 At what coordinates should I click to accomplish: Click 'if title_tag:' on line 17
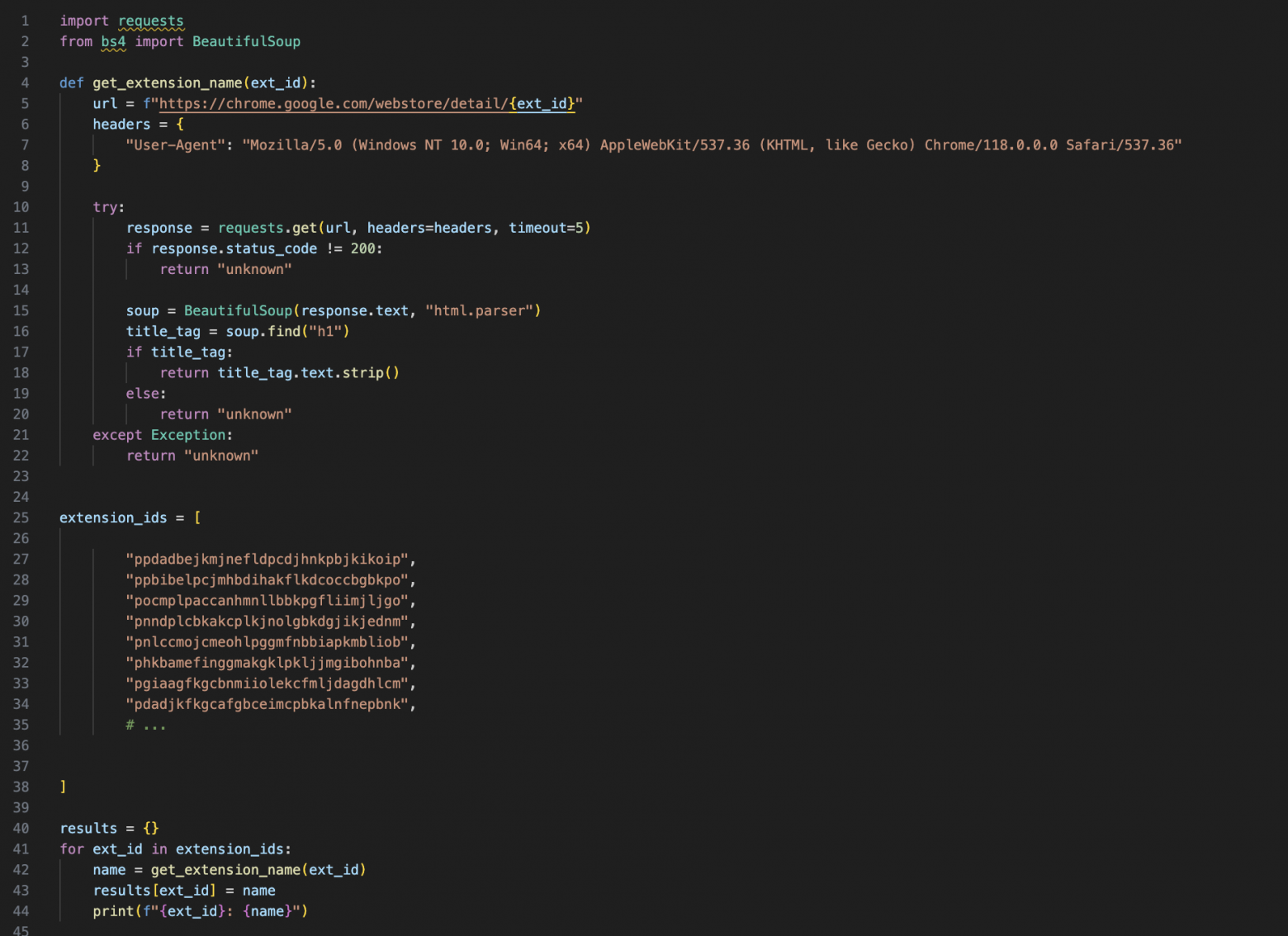coord(179,352)
